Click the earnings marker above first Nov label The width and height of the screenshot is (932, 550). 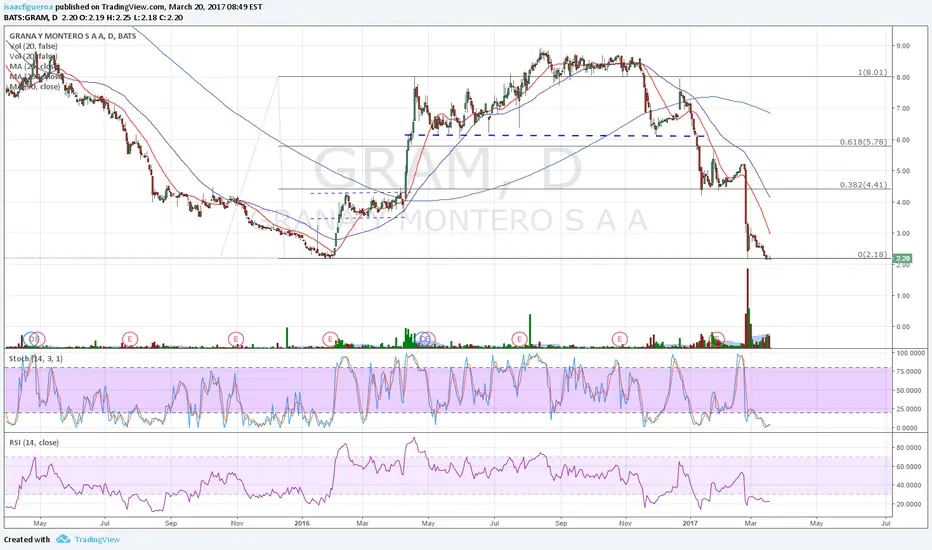(x=237, y=339)
